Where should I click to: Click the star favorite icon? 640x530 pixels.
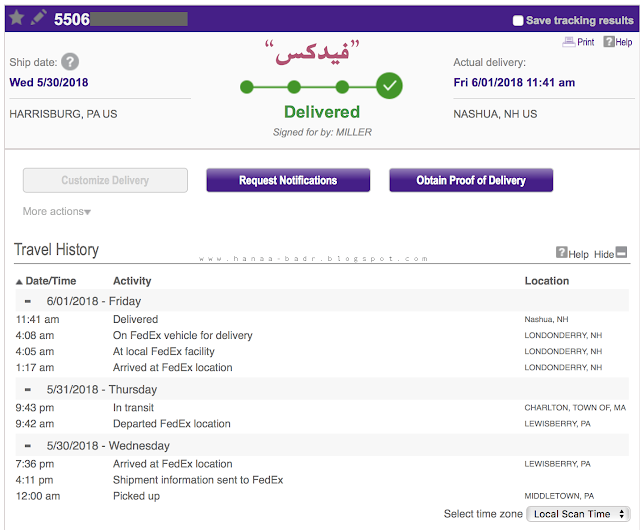(x=16, y=18)
